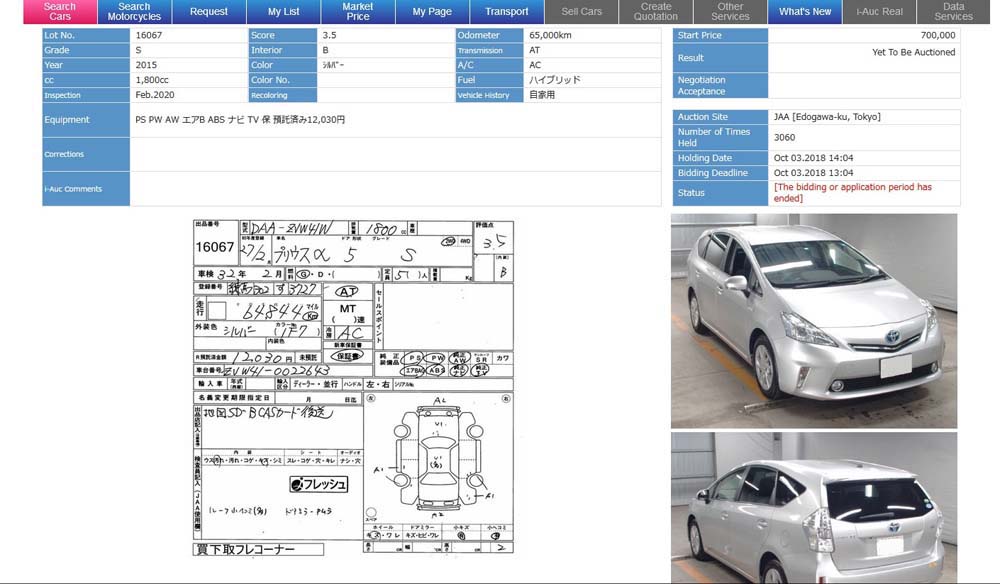The height and width of the screenshot is (584, 1000).
Task: Click the auction site JAA [Edogawa-ku, Tokyo]
Action: pos(827,117)
